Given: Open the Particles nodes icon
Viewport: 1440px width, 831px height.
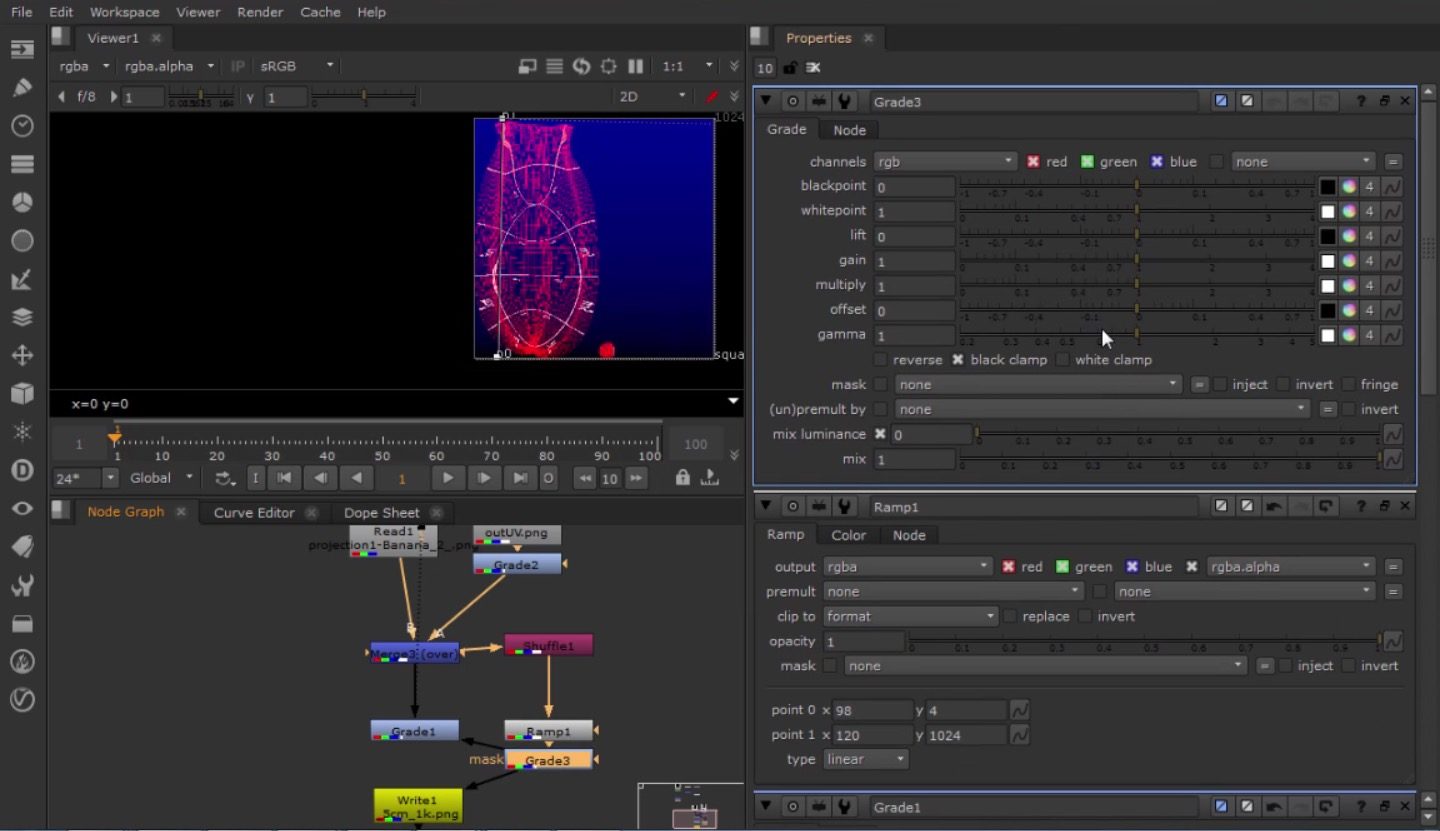Looking at the screenshot, I should (22, 431).
